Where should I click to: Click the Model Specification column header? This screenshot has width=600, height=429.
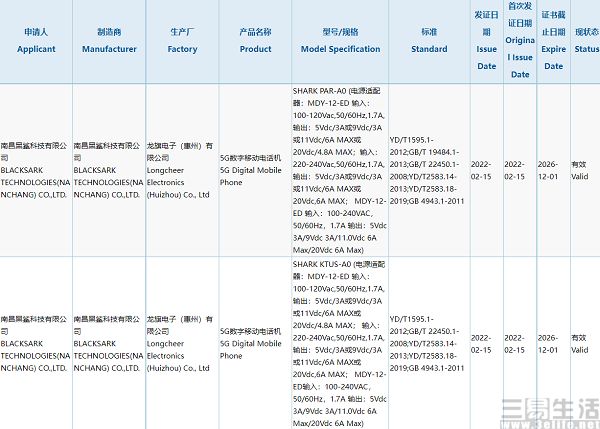[340, 41]
